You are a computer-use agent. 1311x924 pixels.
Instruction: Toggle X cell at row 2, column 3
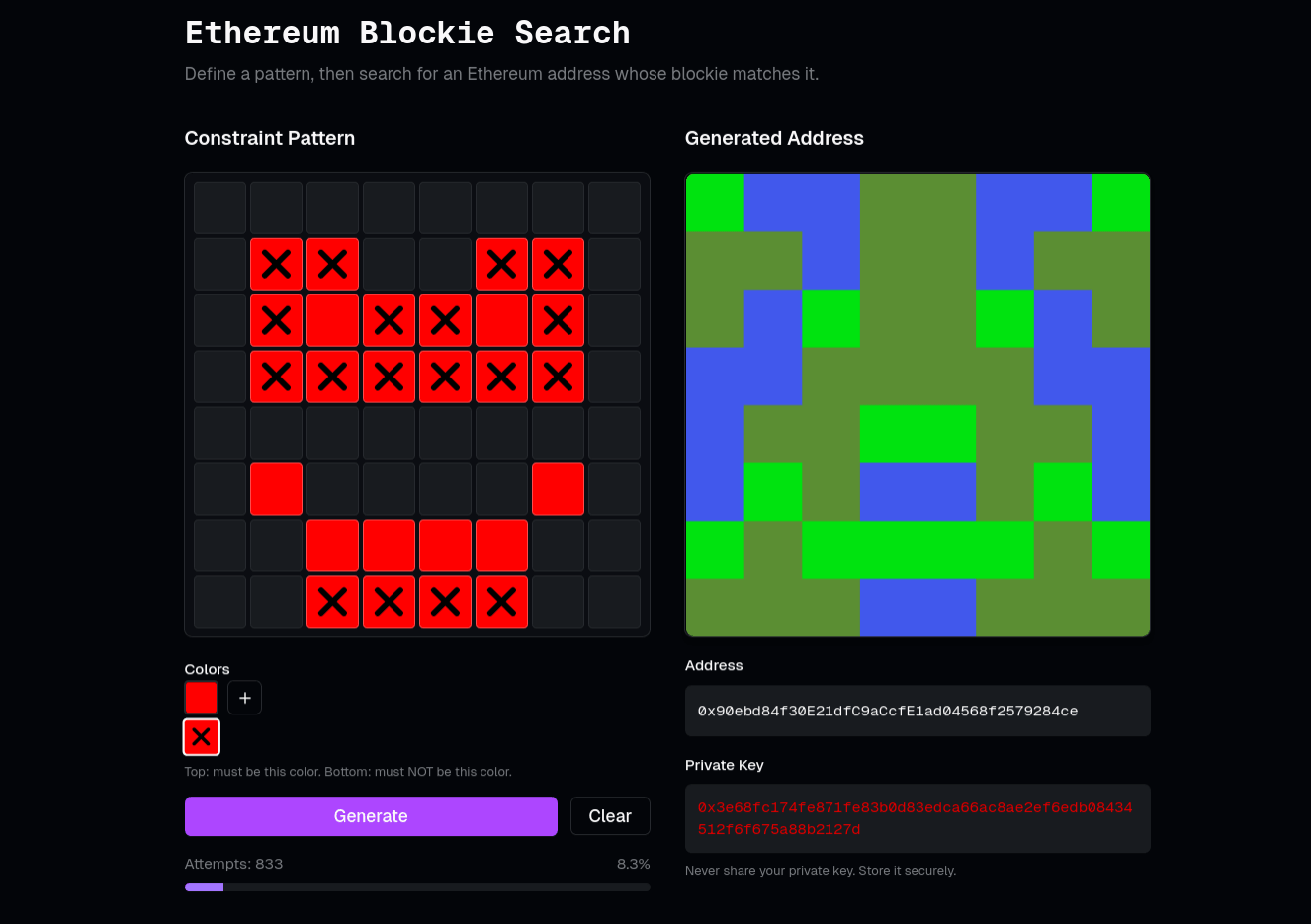tap(332, 264)
